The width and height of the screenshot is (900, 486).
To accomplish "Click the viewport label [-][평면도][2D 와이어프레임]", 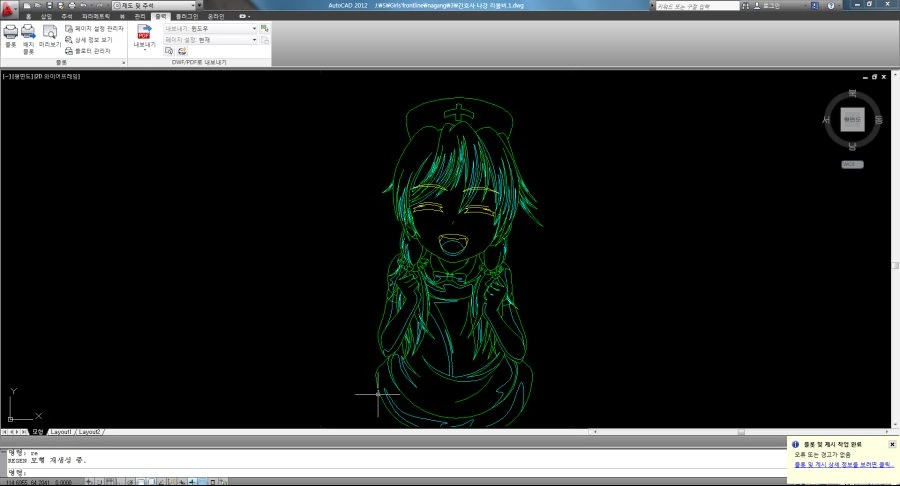I will click(41, 76).
